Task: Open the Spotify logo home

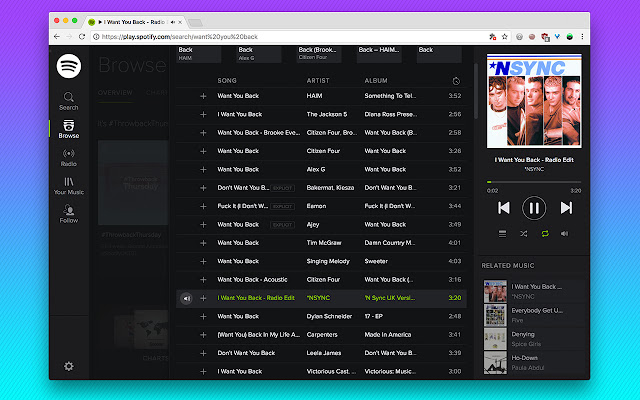Action: tap(69, 66)
